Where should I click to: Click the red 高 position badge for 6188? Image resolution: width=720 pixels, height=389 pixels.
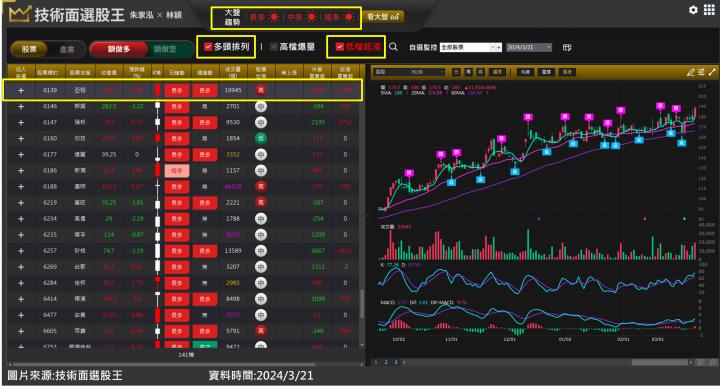(261, 187)
